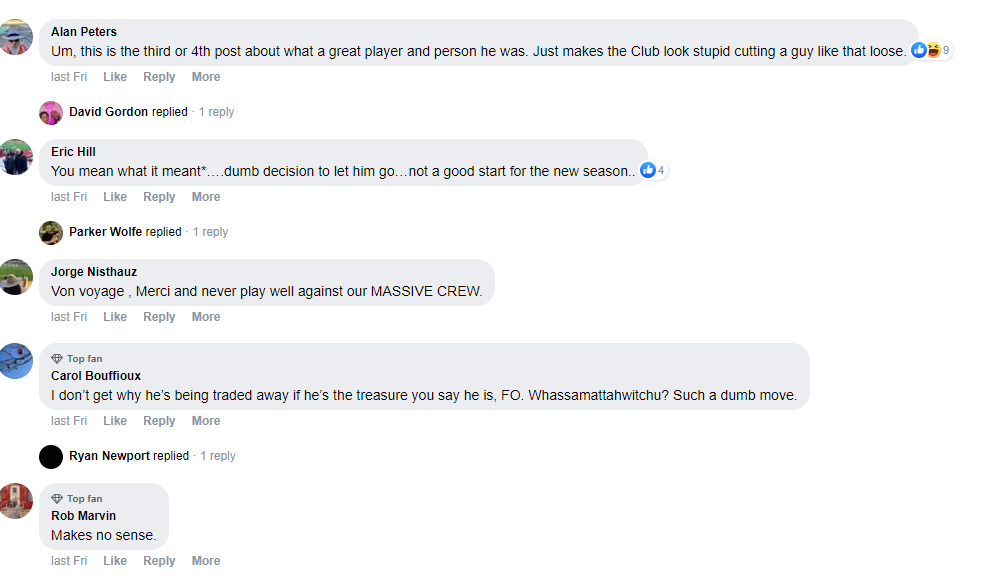The image size is (1002, 578).
Task: Expand David Gordon's 1 reply
Action: [216, 112]
